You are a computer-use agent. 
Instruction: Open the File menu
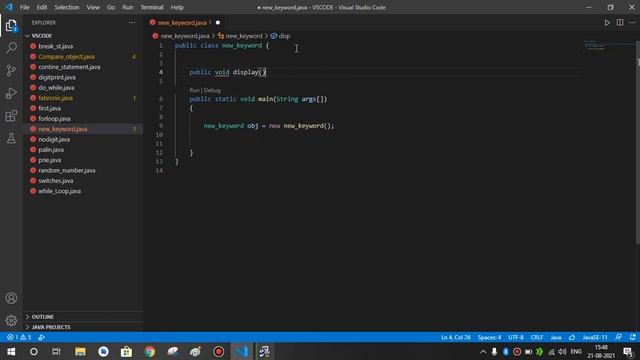[x=24, y=7]
